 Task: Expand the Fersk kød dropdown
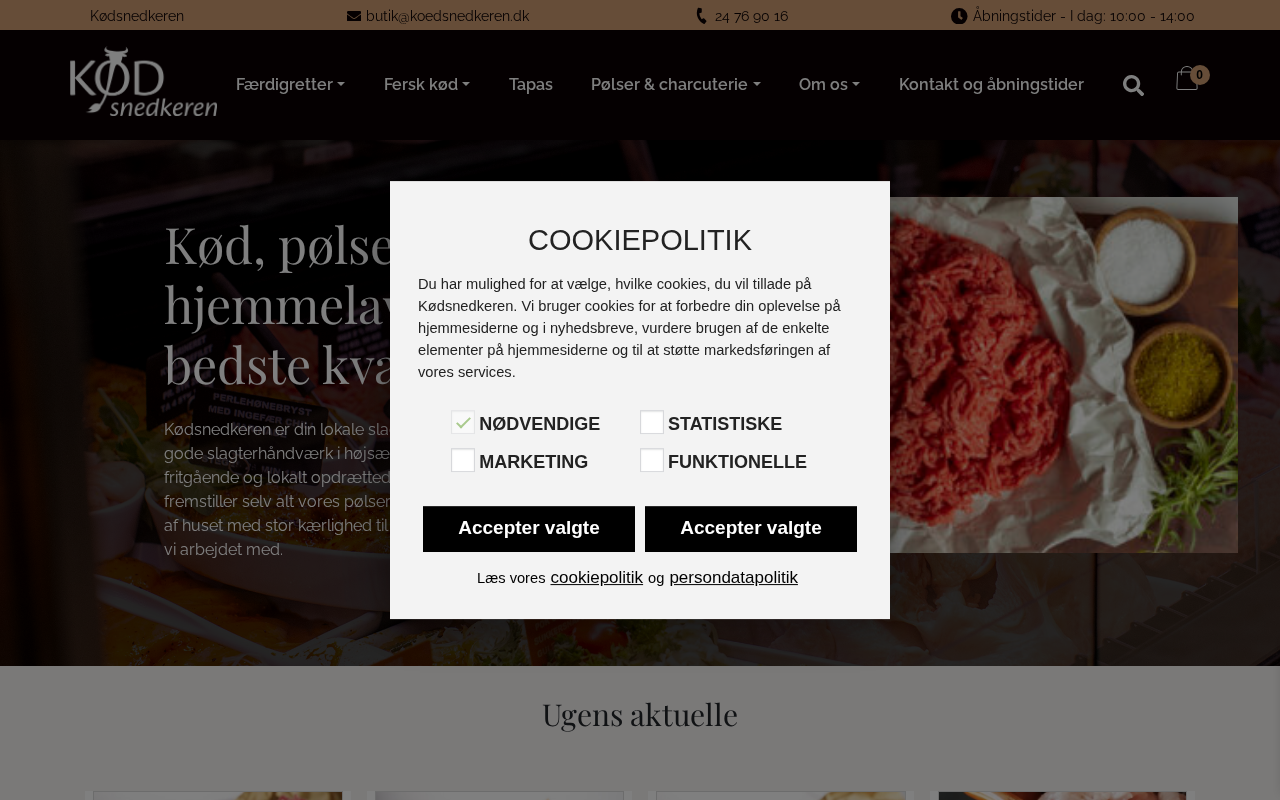[427, 85]
